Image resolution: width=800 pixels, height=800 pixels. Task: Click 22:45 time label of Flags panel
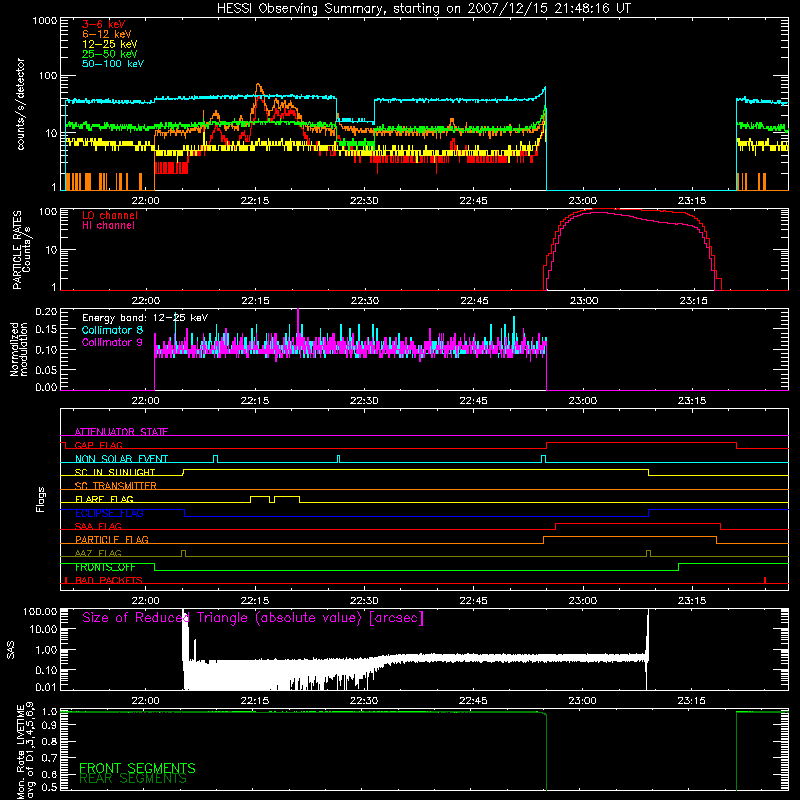(473, 601)
